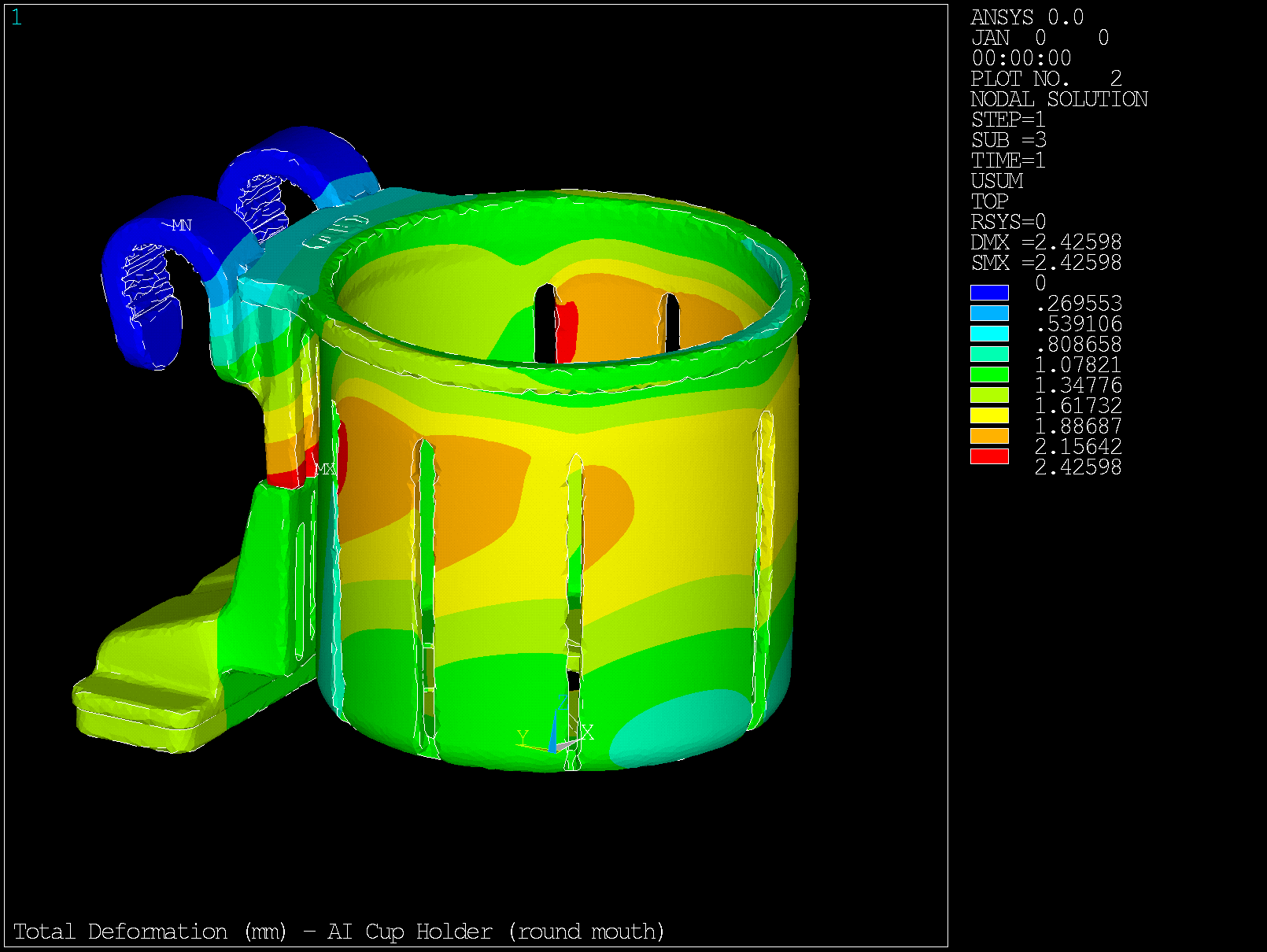
Task: Click the window number 1 label
Action: tap(17, 17)
